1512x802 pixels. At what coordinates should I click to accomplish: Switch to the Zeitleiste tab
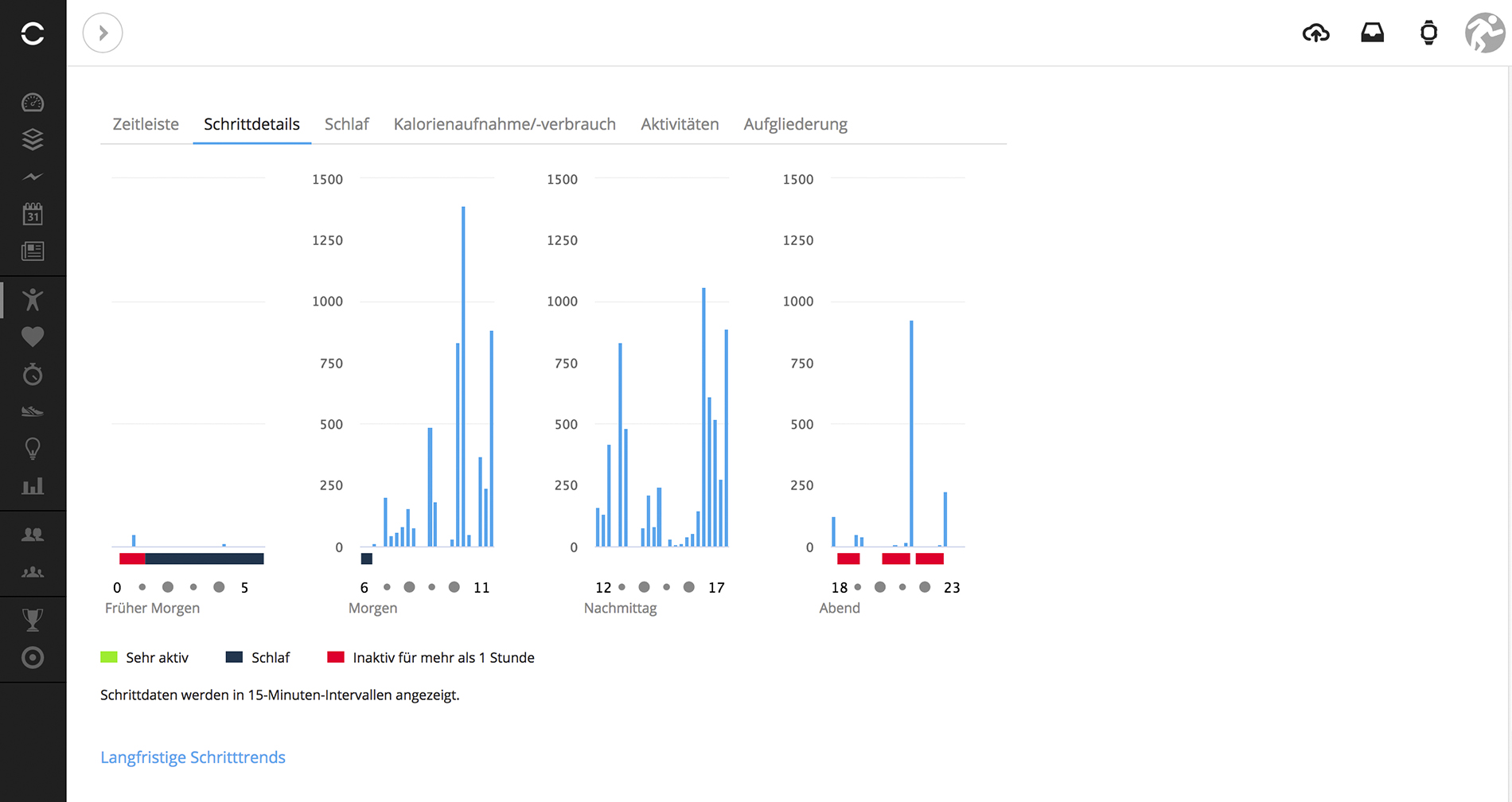[146, 124]
